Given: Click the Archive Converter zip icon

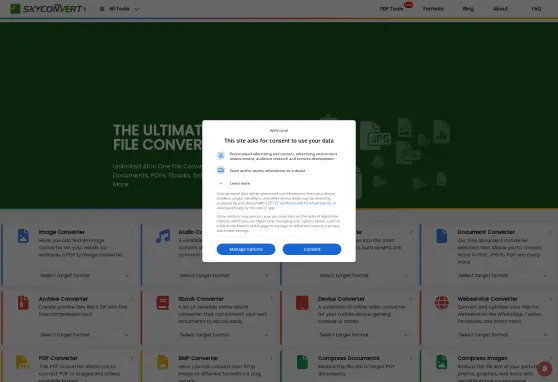Looking at the screenshot, I should (23, 303).
